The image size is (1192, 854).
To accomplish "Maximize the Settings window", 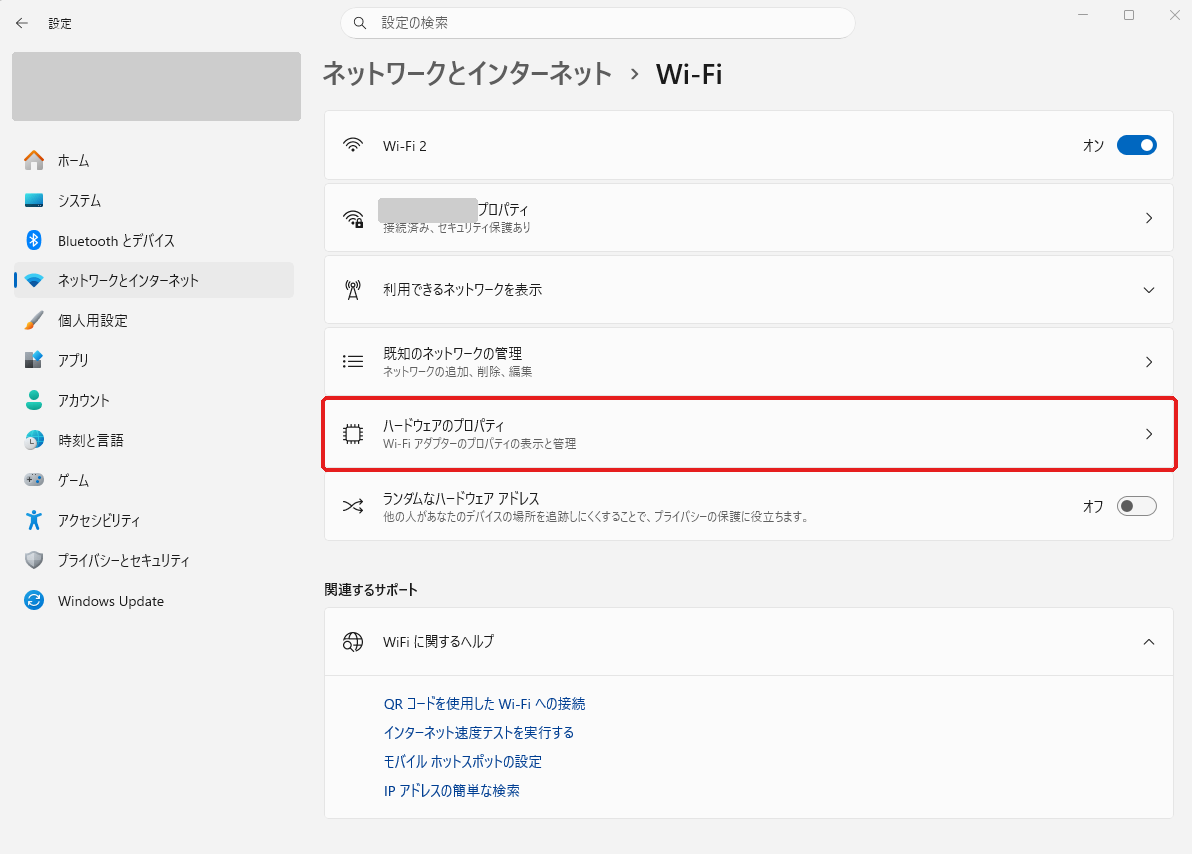I will (x=1129, y=15).
